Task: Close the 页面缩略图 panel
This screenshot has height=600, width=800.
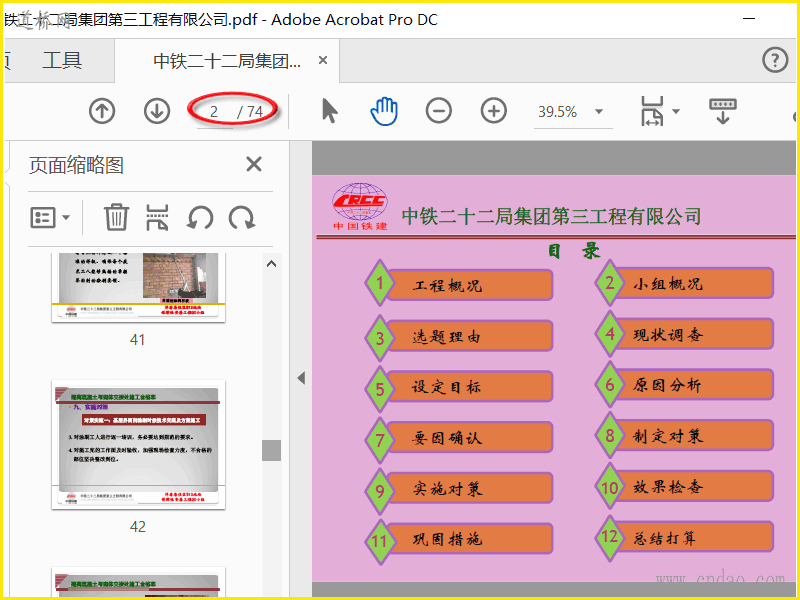Action: (x=254, y=165)
